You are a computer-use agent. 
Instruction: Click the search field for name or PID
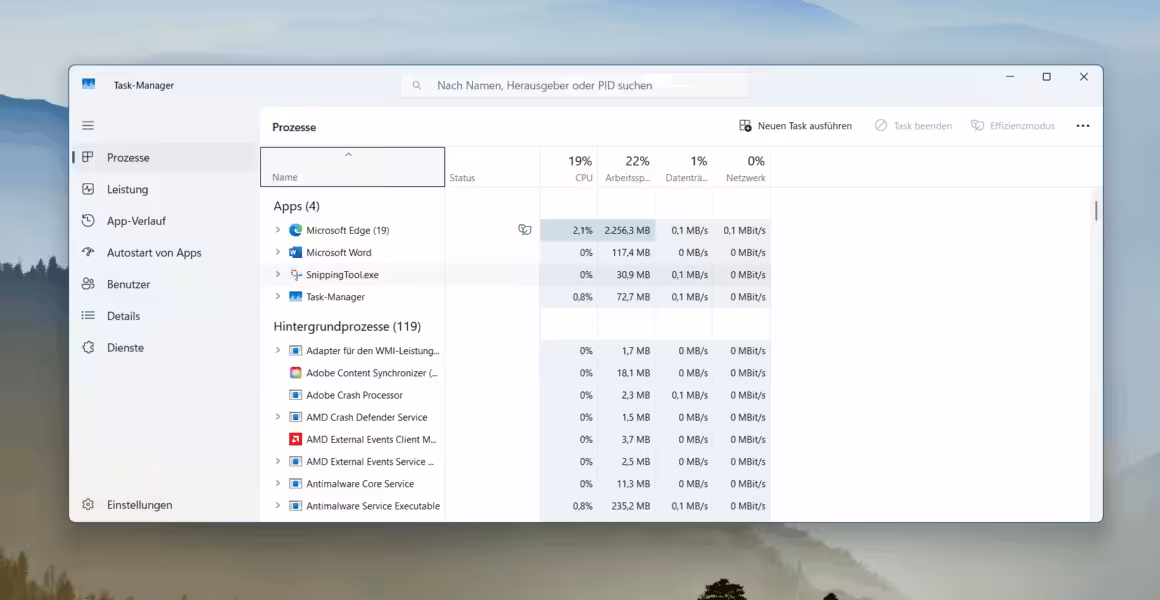click(575, 85)
